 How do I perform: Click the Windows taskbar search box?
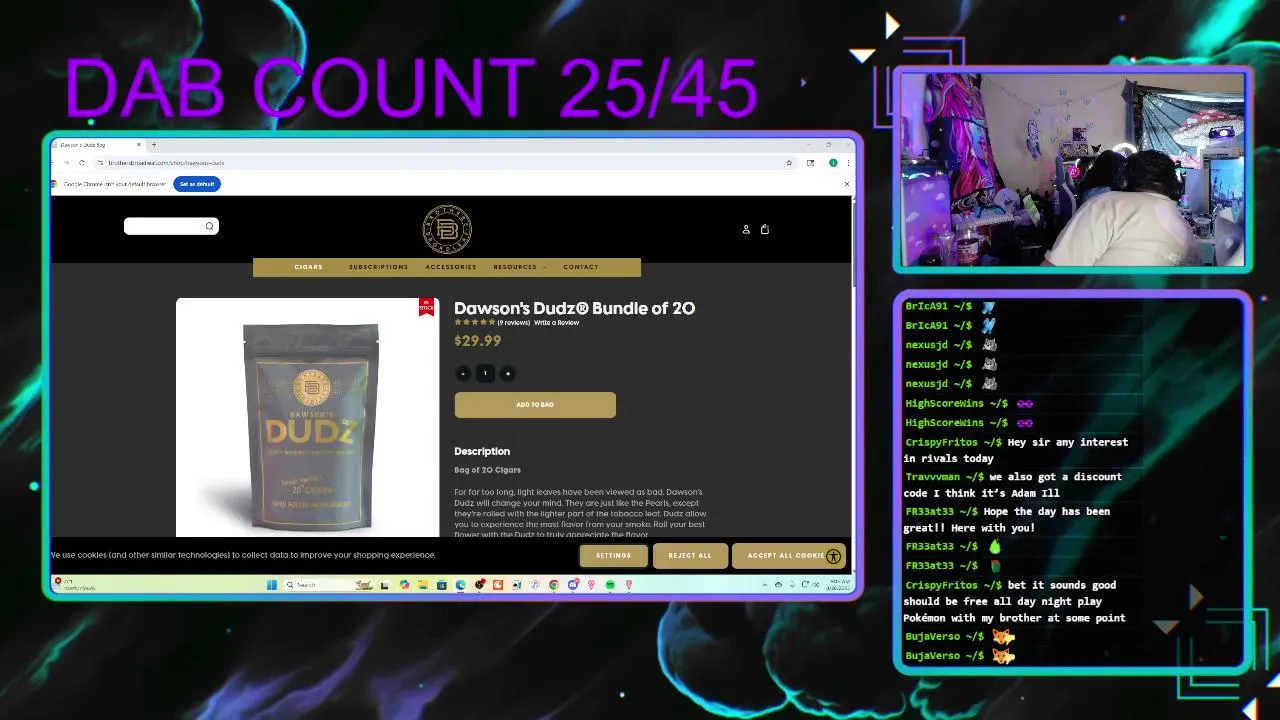(x=330, y=585)
